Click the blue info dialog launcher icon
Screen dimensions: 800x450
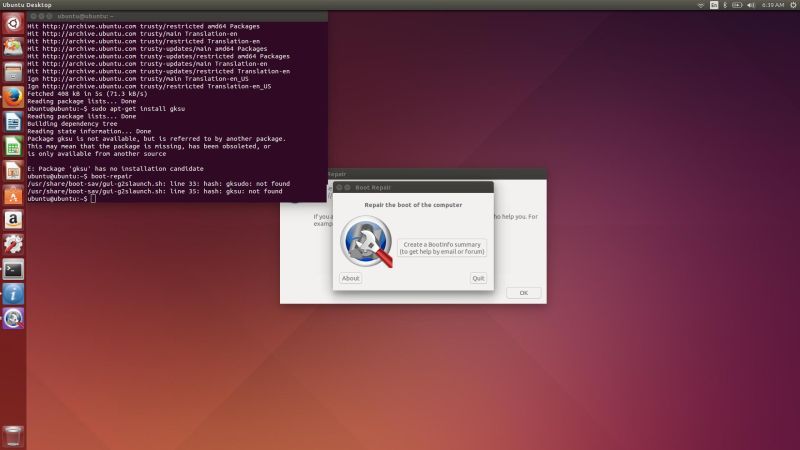pyautogui.click(x=13, y=294)
